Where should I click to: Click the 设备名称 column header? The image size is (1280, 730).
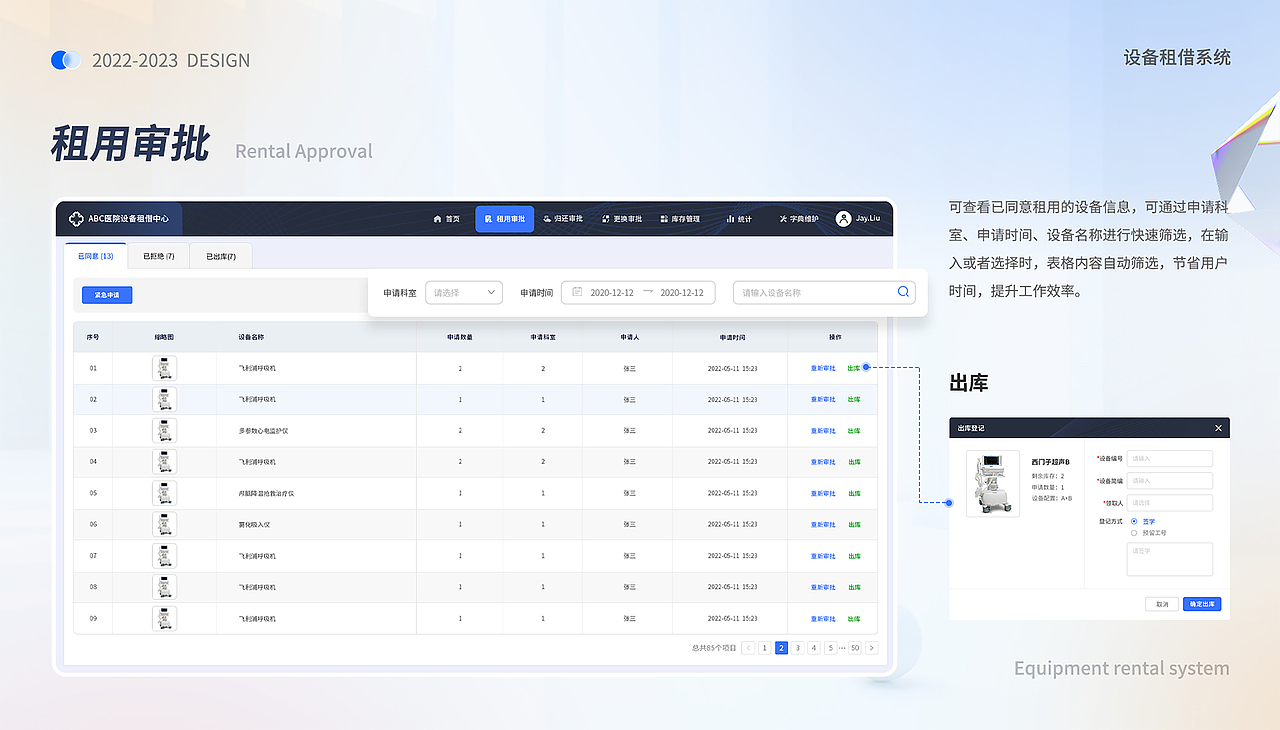coord(251,337)
